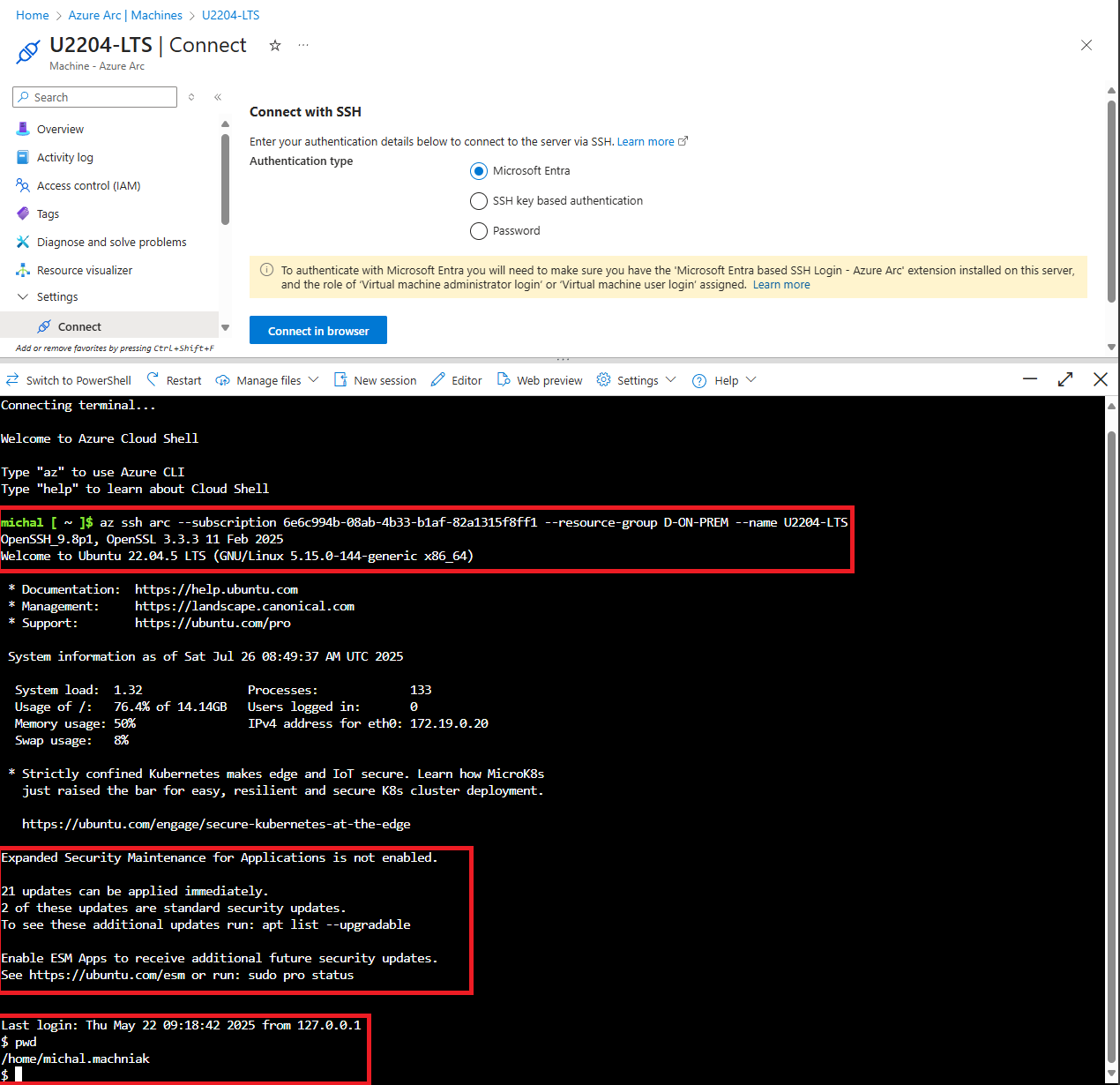Viewport: 1120px width, 1085px height.
Task: Click the Diagnose and solve problems icon
Action: (x=23, y=242)
